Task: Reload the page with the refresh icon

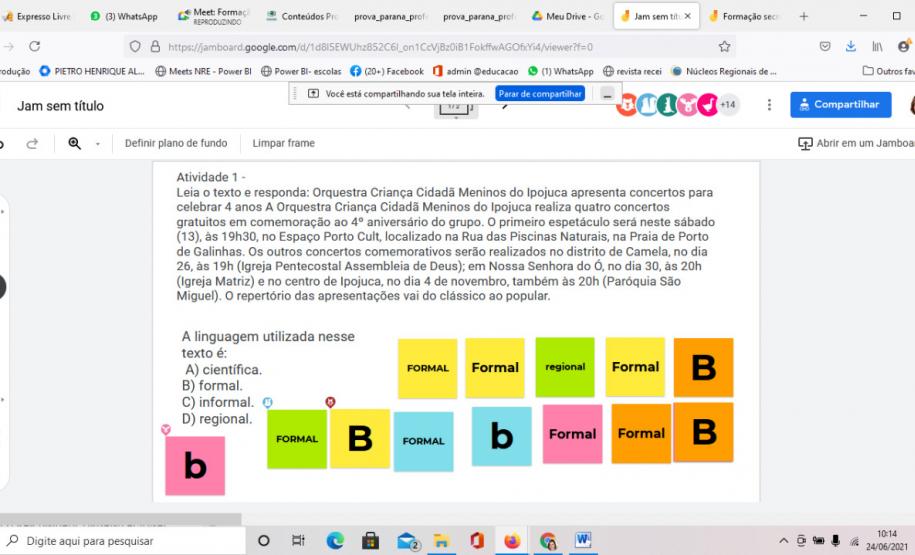Action: (35, 46)
